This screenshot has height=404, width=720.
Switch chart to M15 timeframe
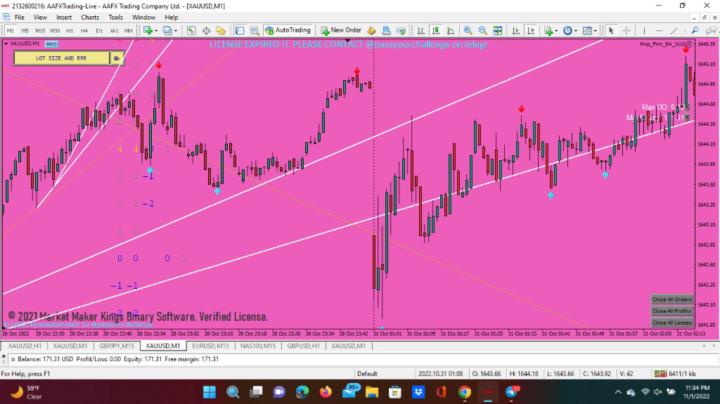click(x=40, y=31)
